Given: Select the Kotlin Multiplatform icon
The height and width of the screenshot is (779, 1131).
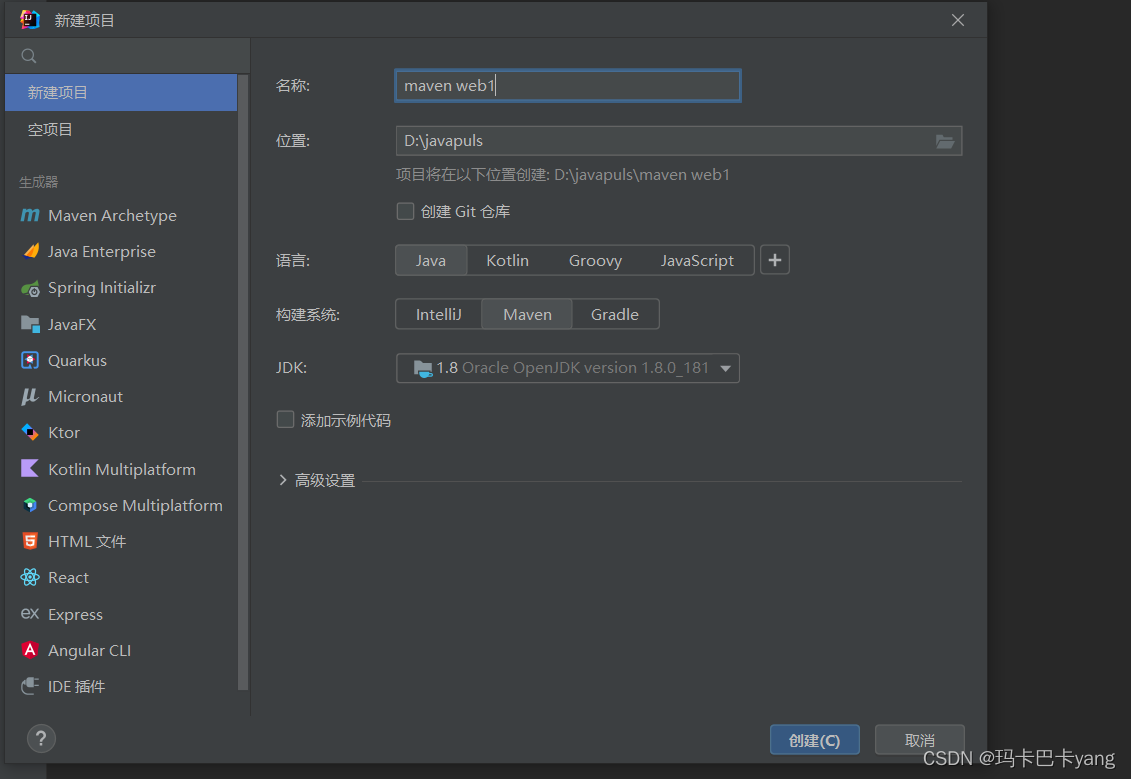Looking at the screenshot, I should pyautogui.click(x=30, y=469).
